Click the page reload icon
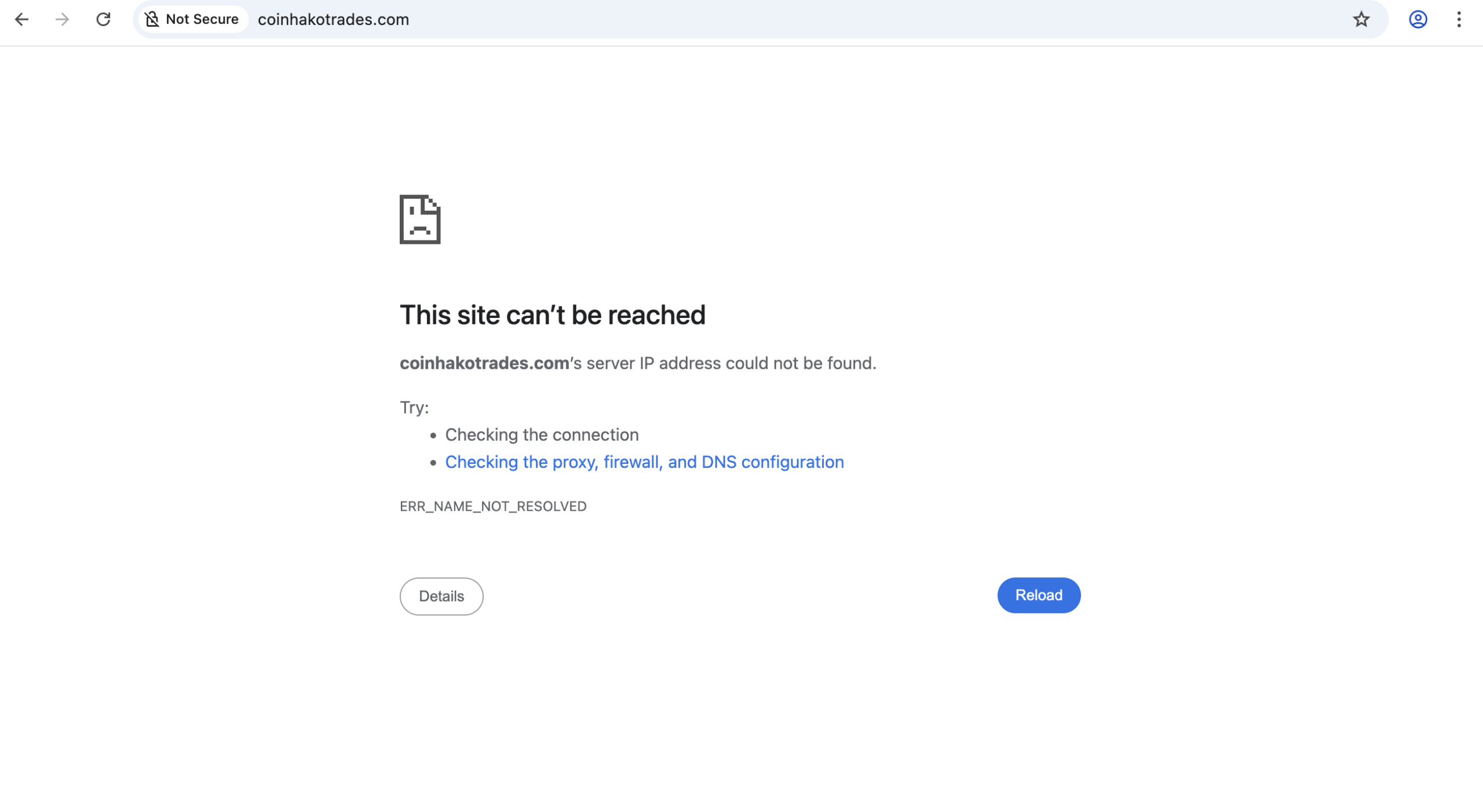This screenshot has width=1483, height=812. pos(104,19)
